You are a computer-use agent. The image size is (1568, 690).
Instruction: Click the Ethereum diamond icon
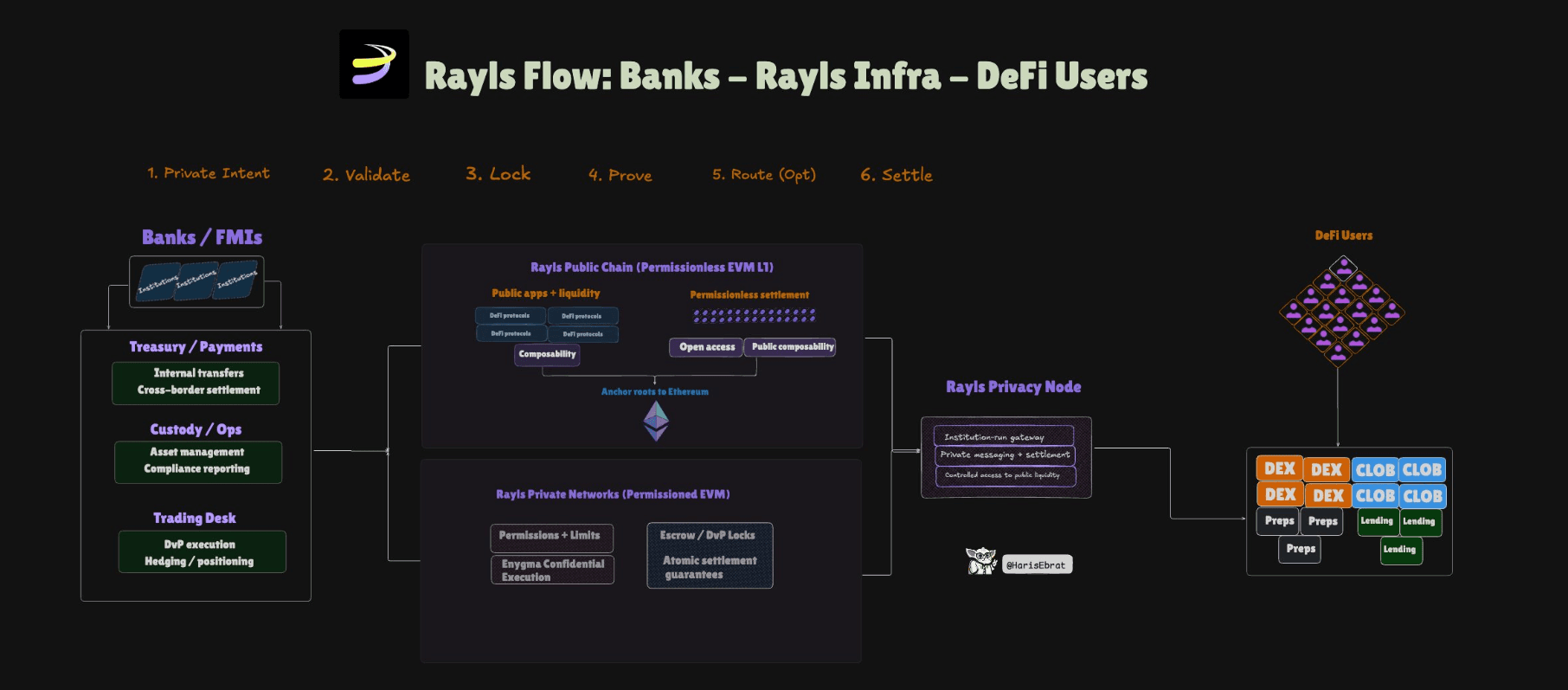coord(656,421)
